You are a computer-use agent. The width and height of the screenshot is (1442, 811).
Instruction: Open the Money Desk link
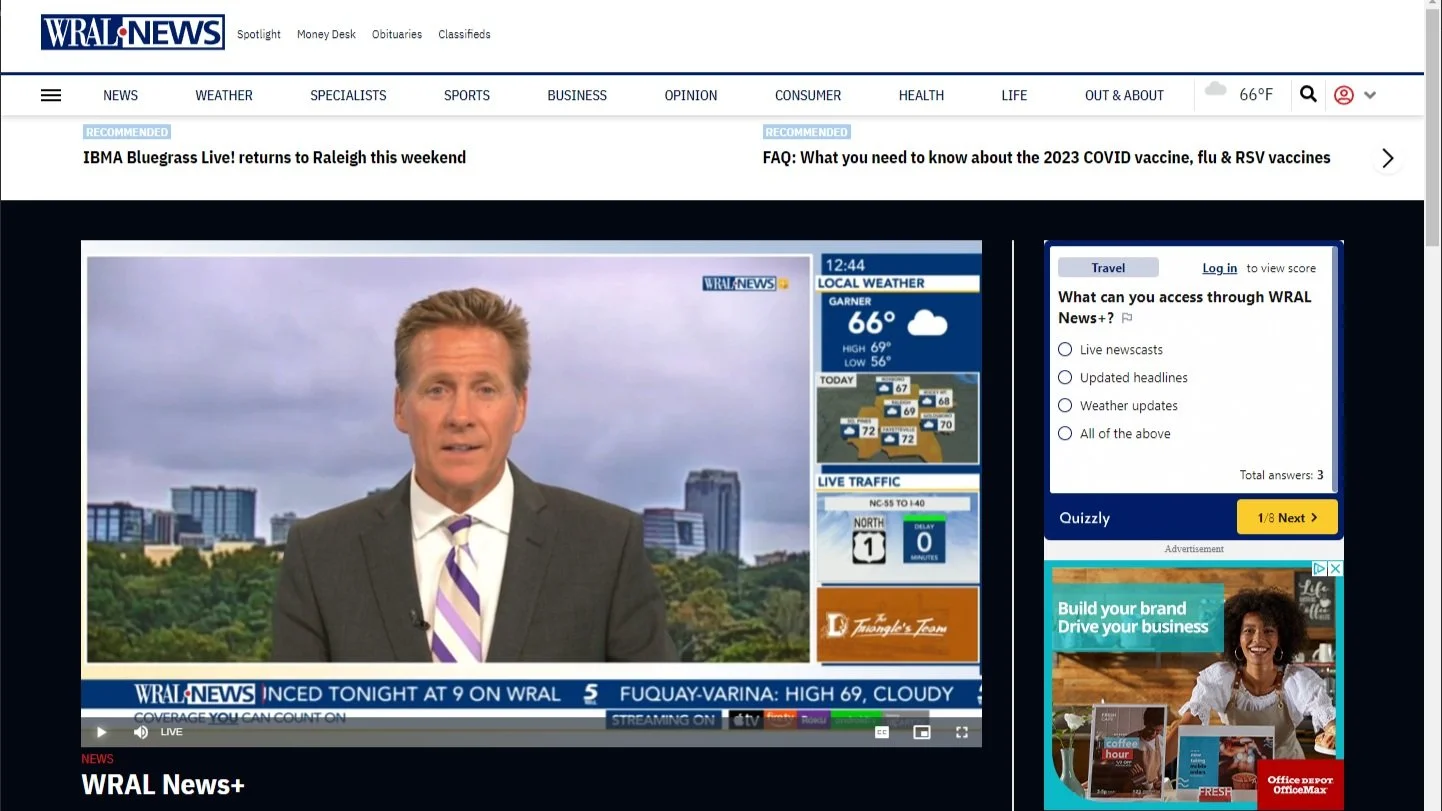326,34
